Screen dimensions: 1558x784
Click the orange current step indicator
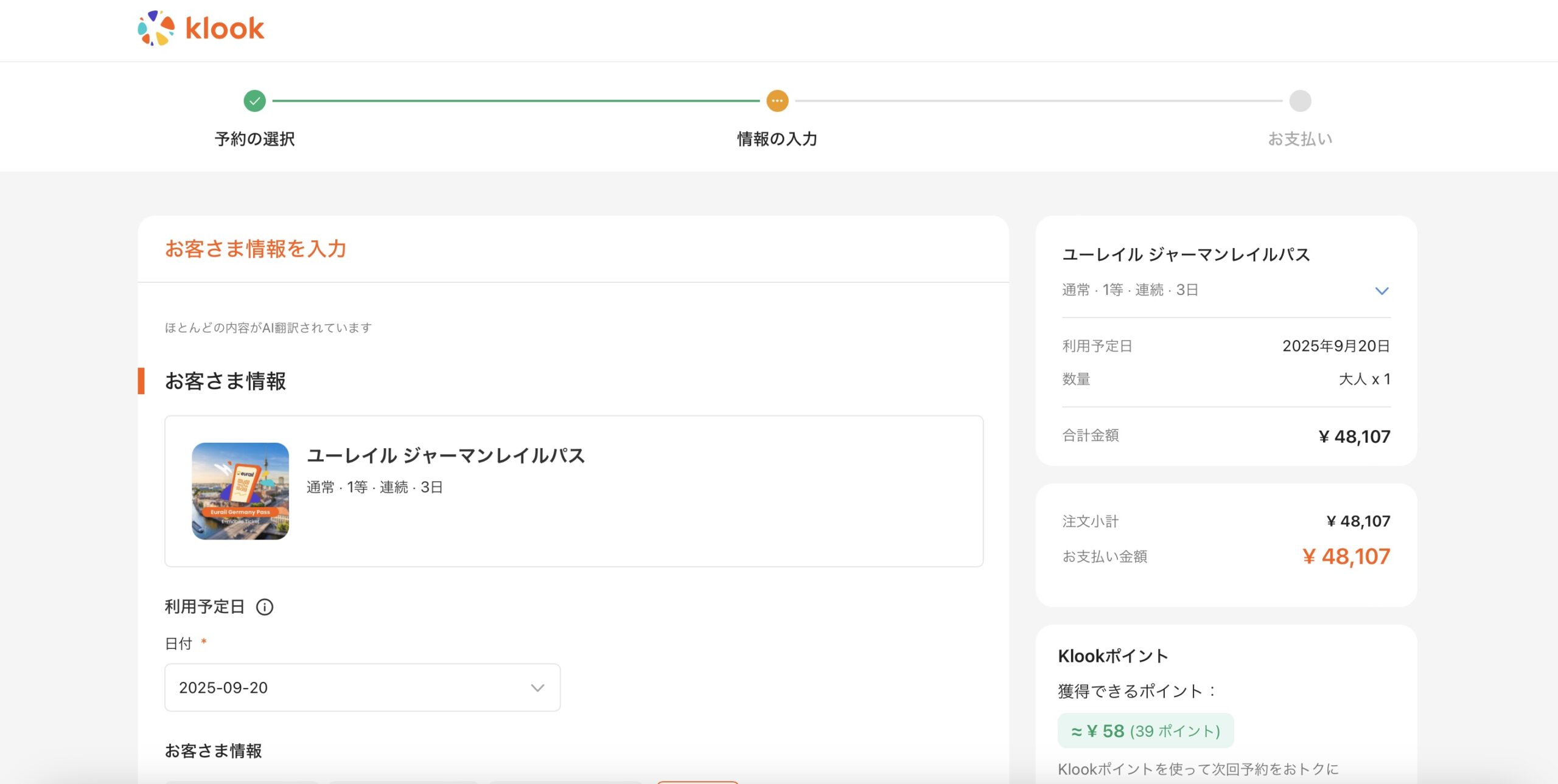[777, 101]
